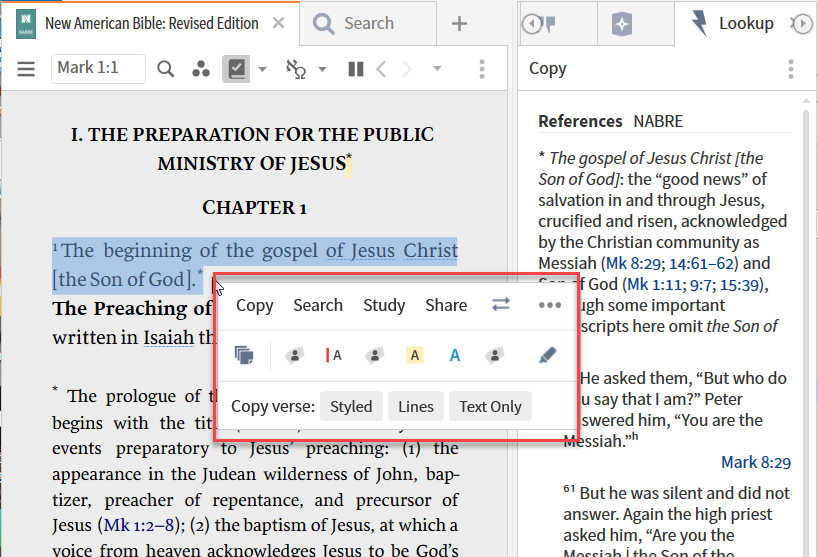Close the New American Bible tab

coord(279,23)
